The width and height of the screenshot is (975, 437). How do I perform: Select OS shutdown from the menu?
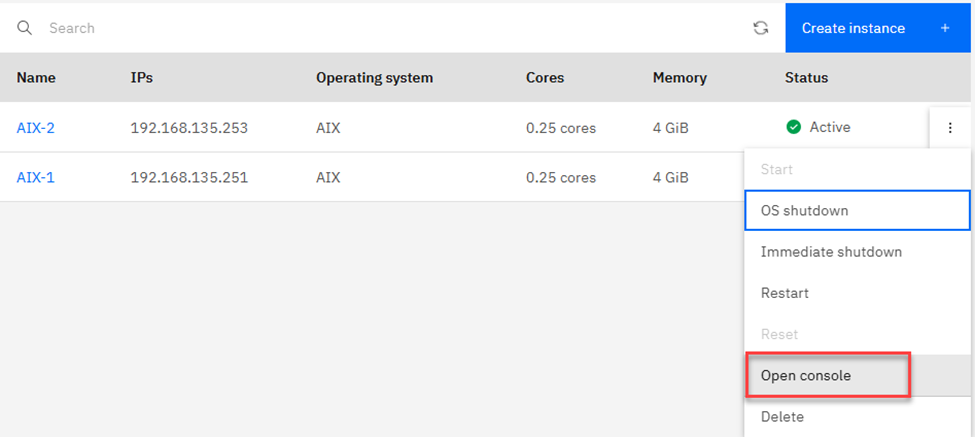(857, 211)
